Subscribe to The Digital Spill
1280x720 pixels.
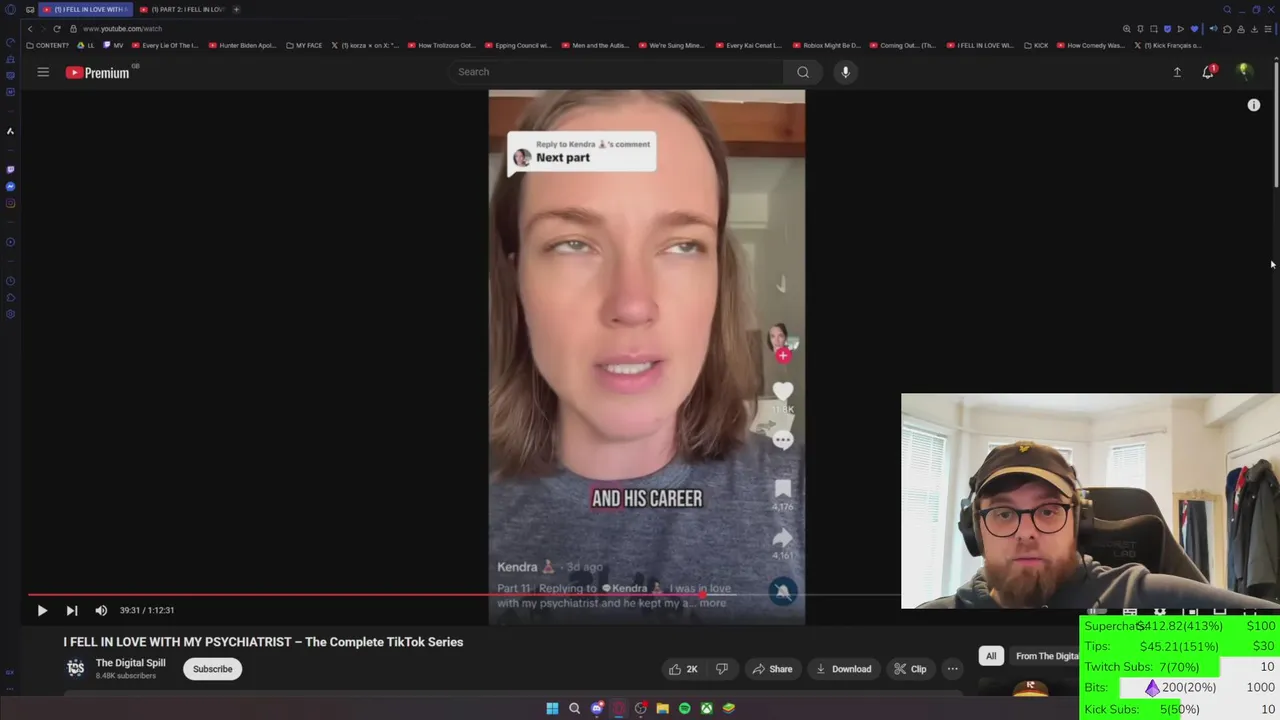click(x=212, y=669)
